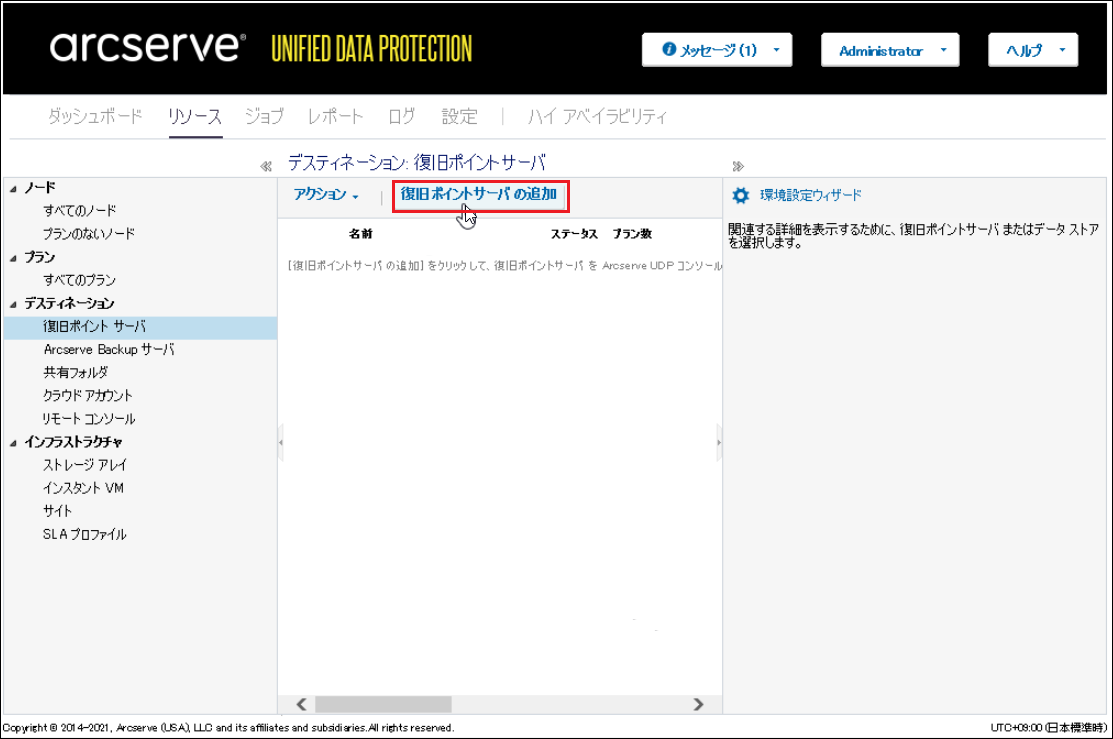
Task: Click the environment settings wizard gear icon
Action: click(740, 195)
